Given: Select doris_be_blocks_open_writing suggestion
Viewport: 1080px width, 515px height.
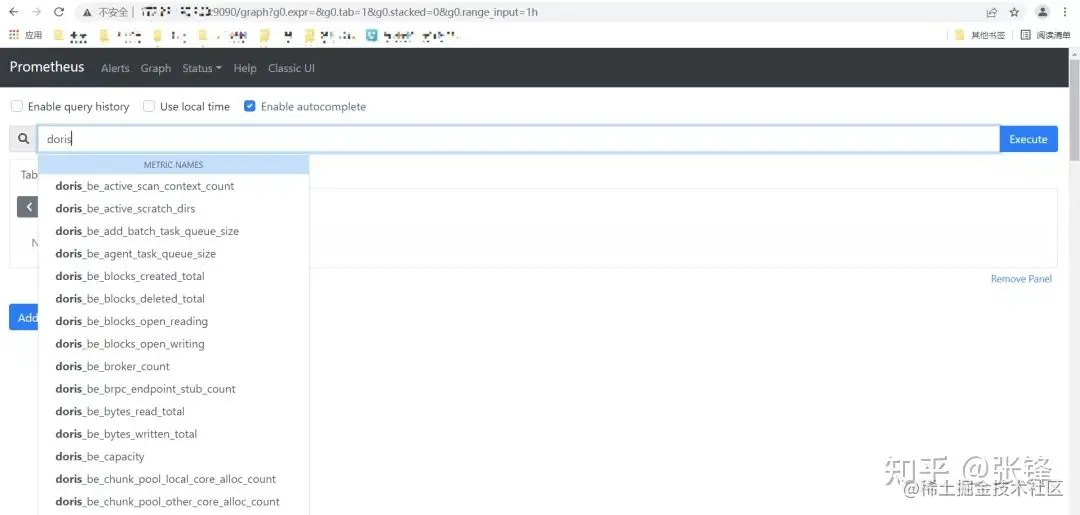Looking at the screenshot, I should click(x=174, y=344).
